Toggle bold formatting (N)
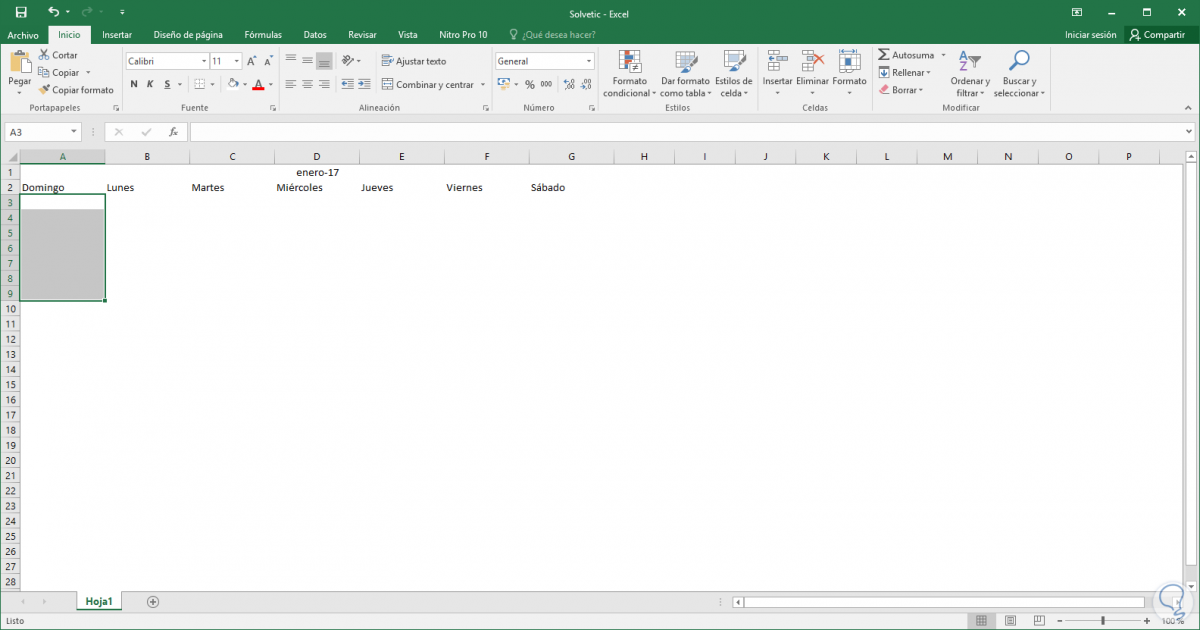The width and height of the screenshot is (1200, 630). click(133, 85)
